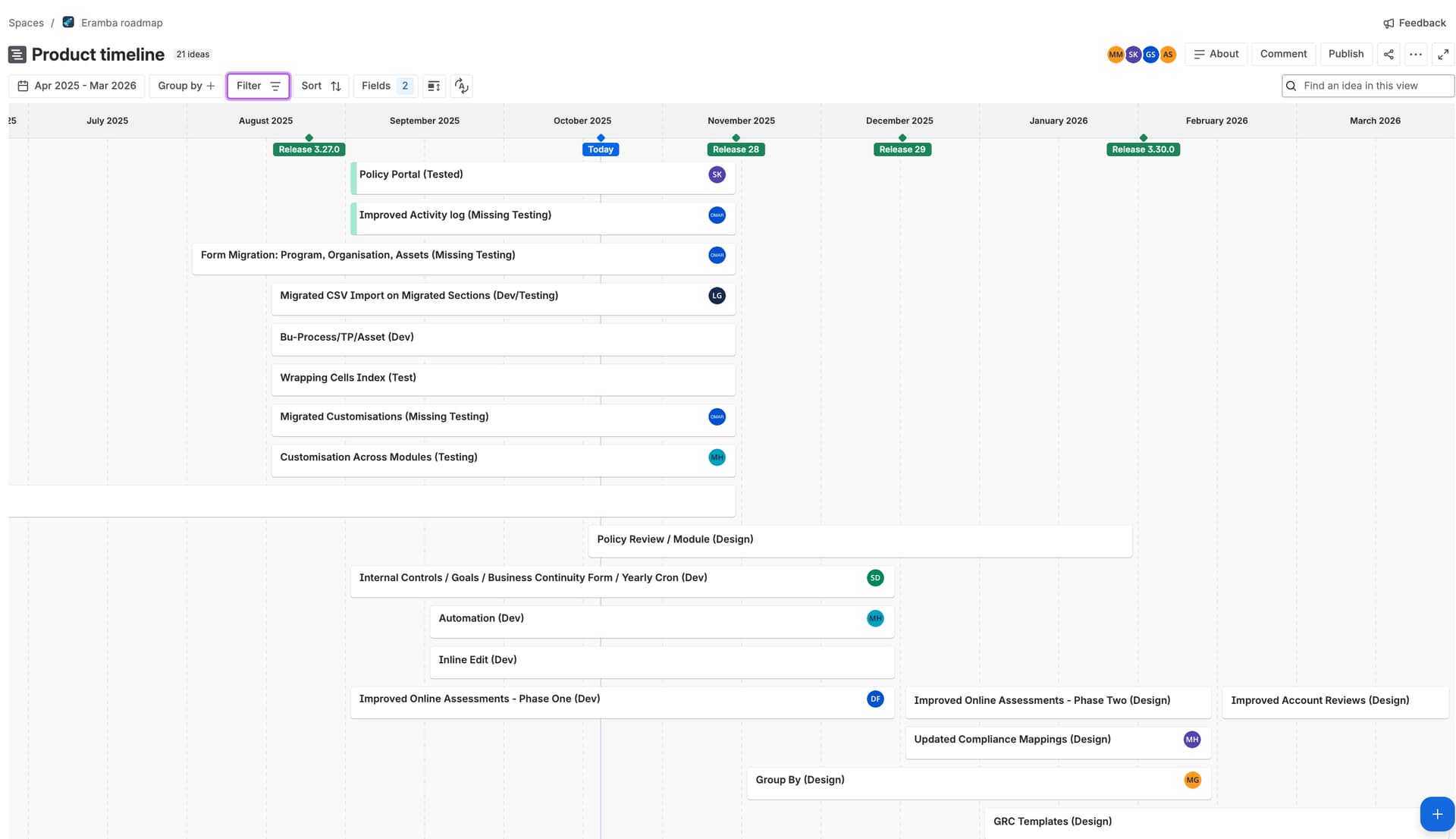Image resolution: width=1456 pixels, height=839 pixels.
Task: Open the Filter dropdown
Action: pyautogui.click(x=258, y=86)
